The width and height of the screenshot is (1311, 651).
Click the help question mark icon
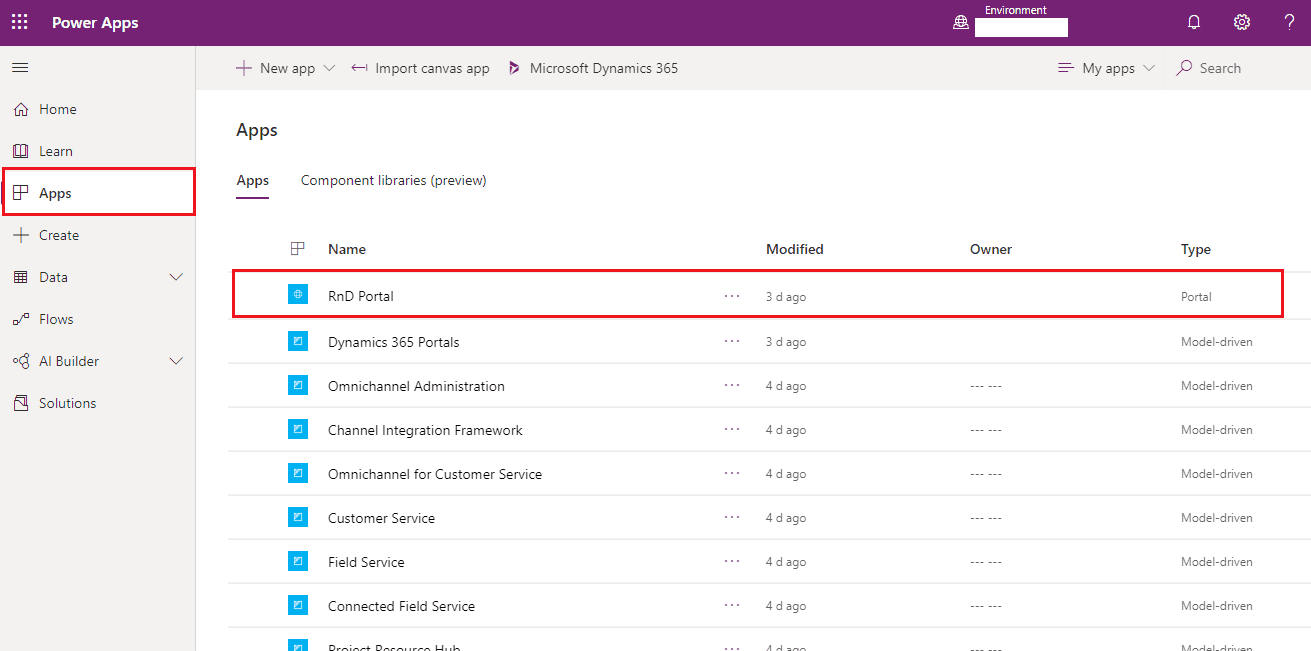coord(1289,21)
